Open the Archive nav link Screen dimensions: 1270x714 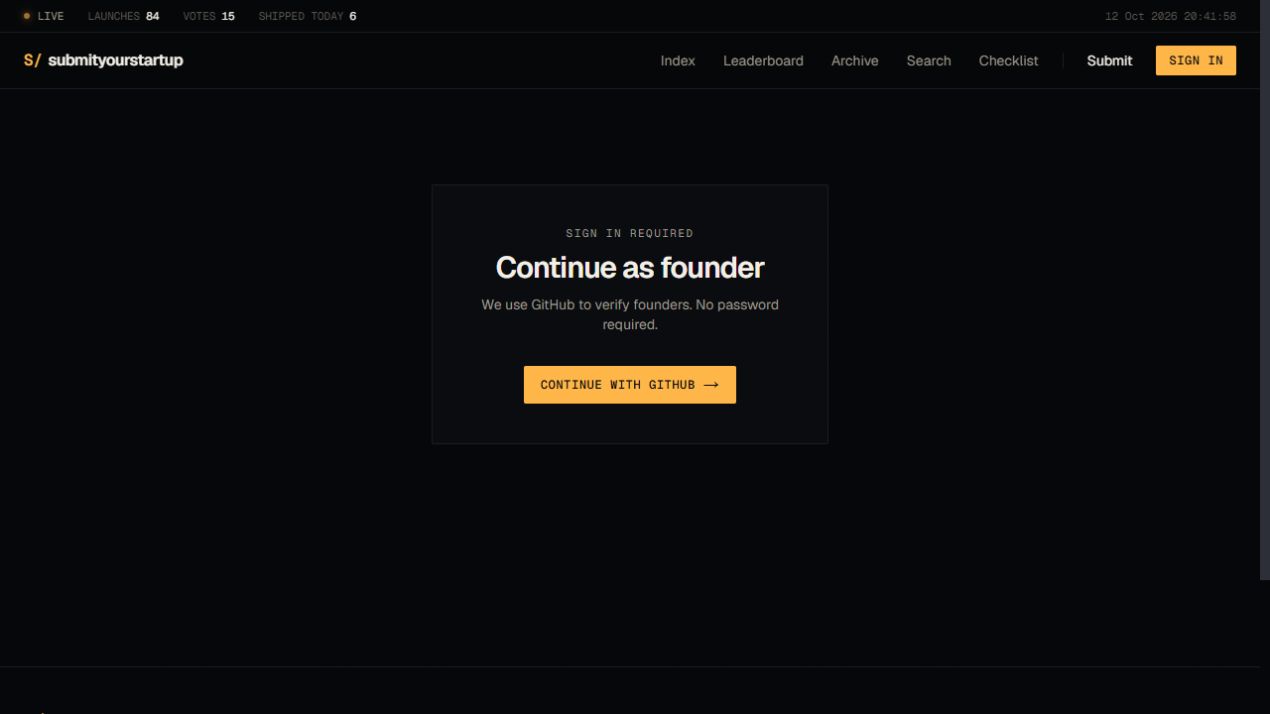(854, 61)
